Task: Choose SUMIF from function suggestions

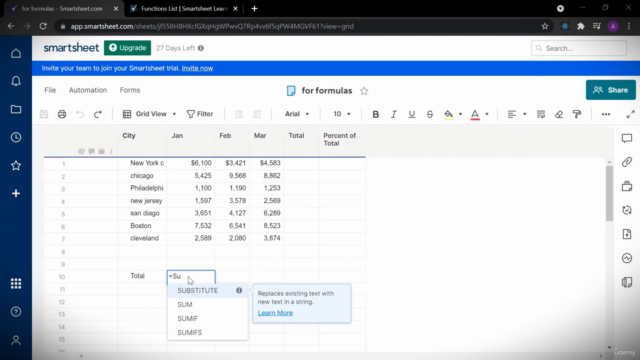Action: pos(207,318)
